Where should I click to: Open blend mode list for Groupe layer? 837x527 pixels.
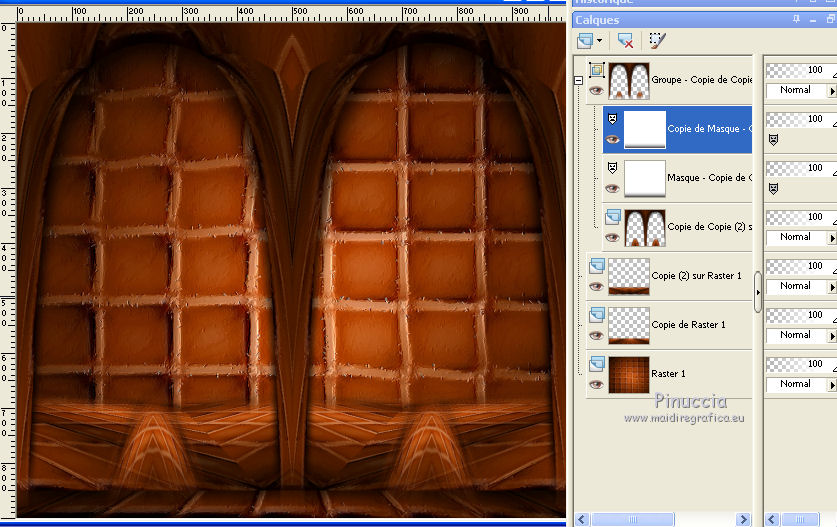pyautogui.click(x=832, y=90)
